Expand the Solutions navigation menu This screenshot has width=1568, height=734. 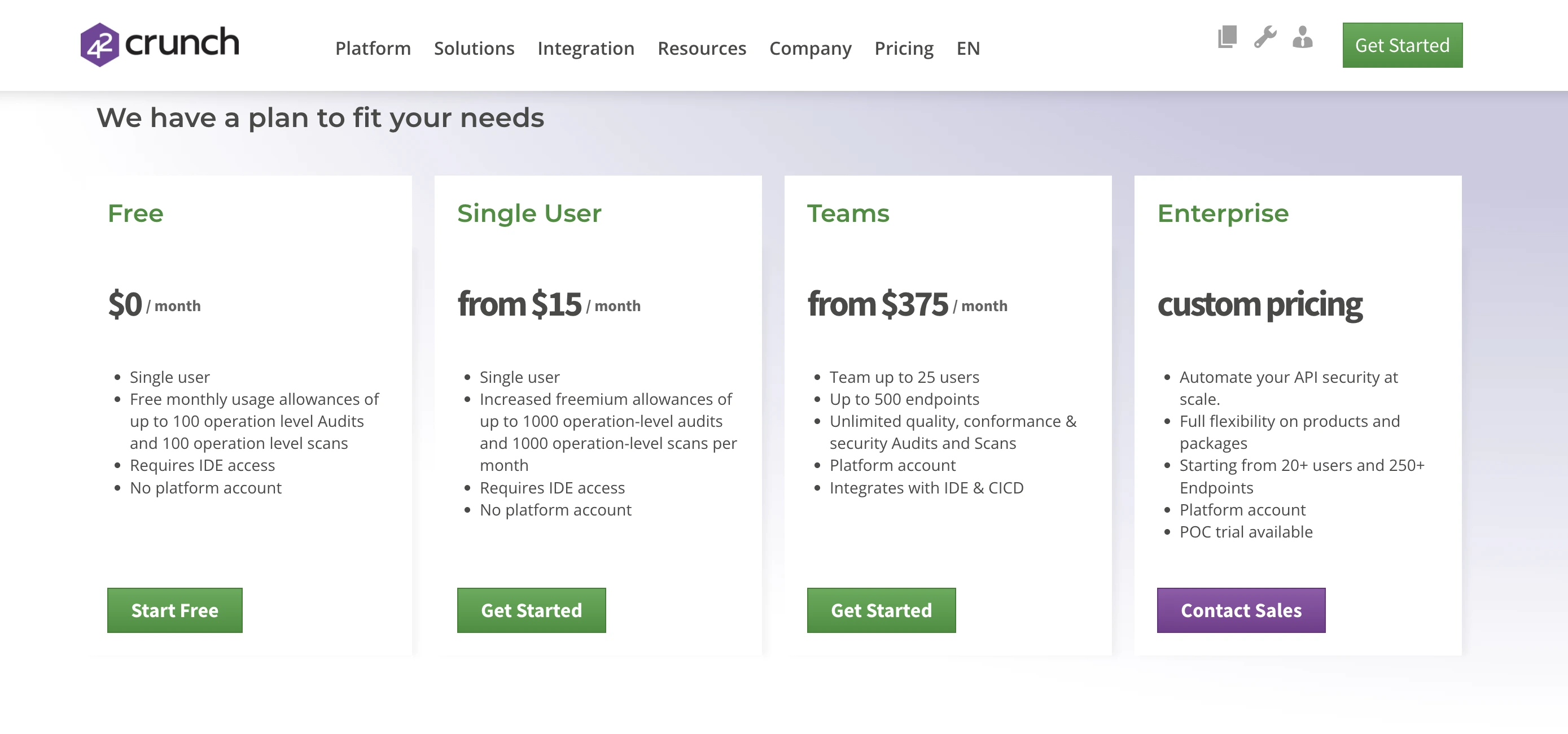click(474, 47)
